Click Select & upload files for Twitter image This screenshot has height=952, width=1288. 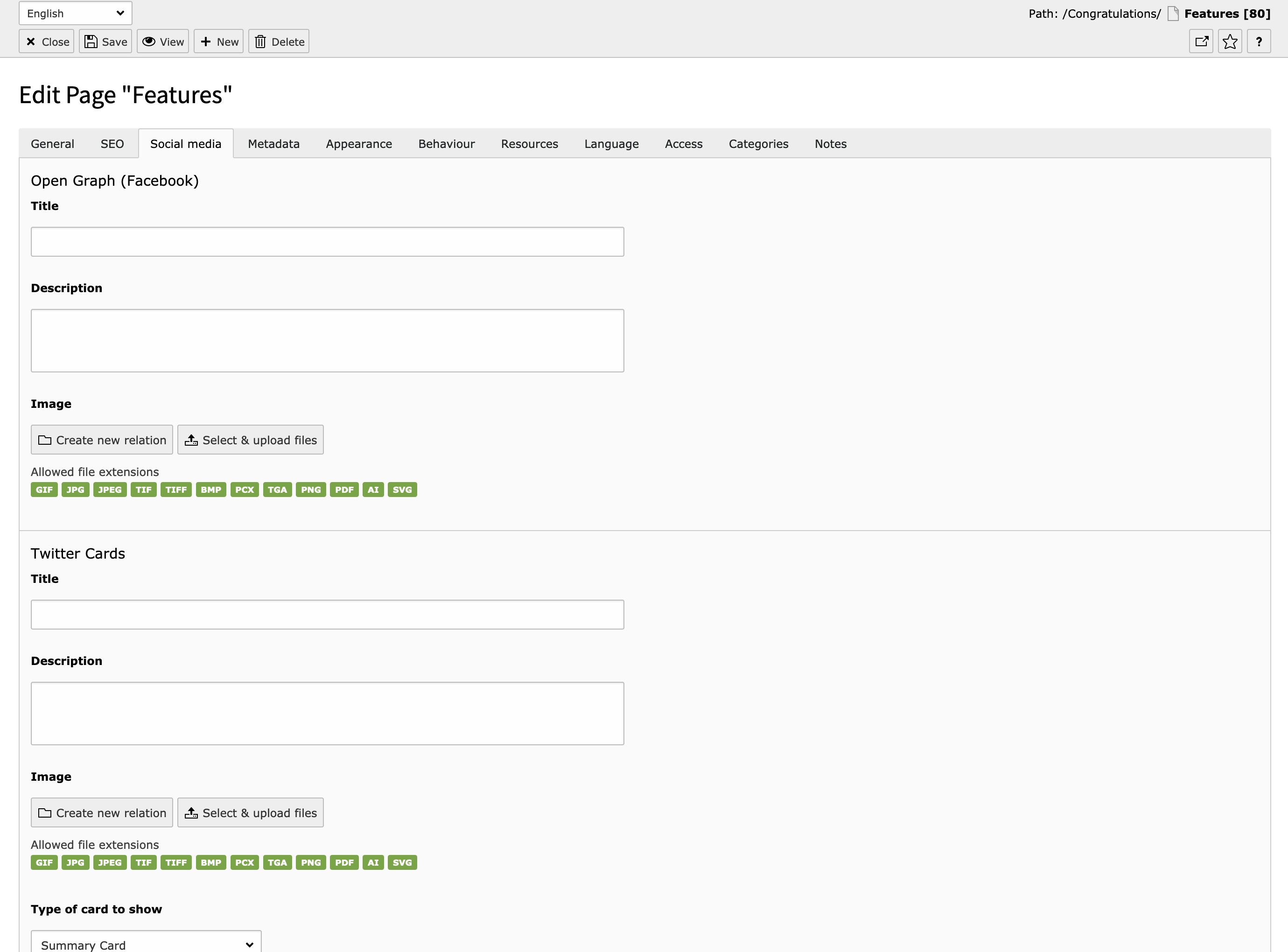tap(250, 812)
